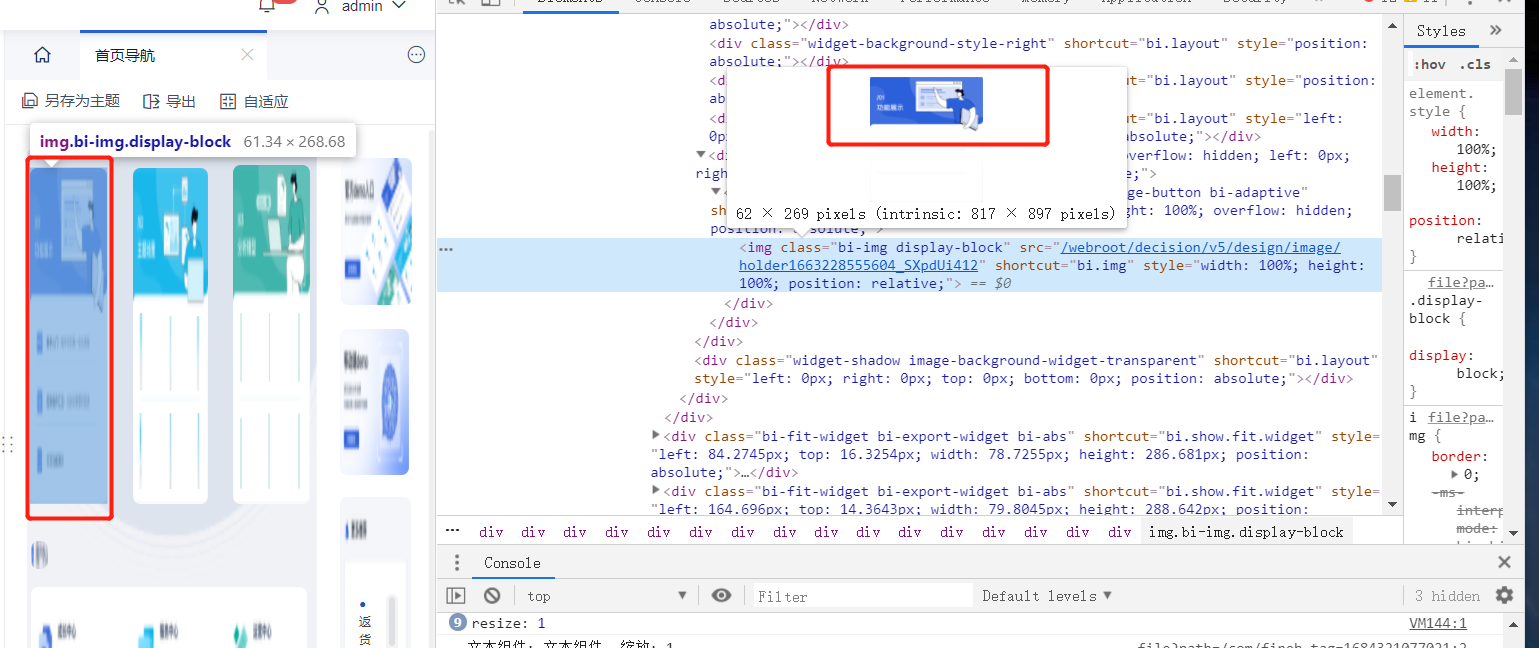Focus the console Filter input
This screenshot has width=1539, height=648.
point(862,596)
